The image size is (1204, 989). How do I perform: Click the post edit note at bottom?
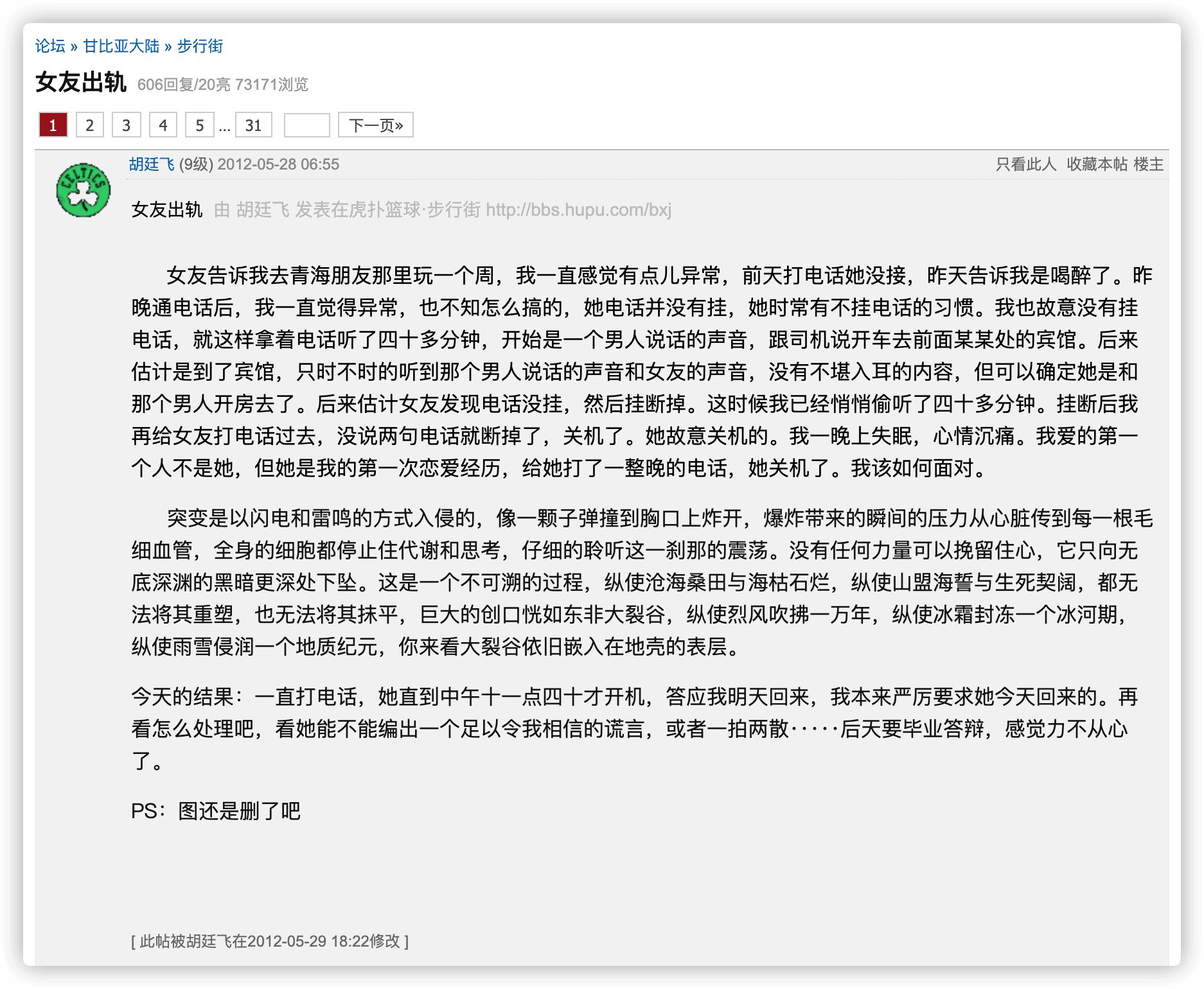270,941
